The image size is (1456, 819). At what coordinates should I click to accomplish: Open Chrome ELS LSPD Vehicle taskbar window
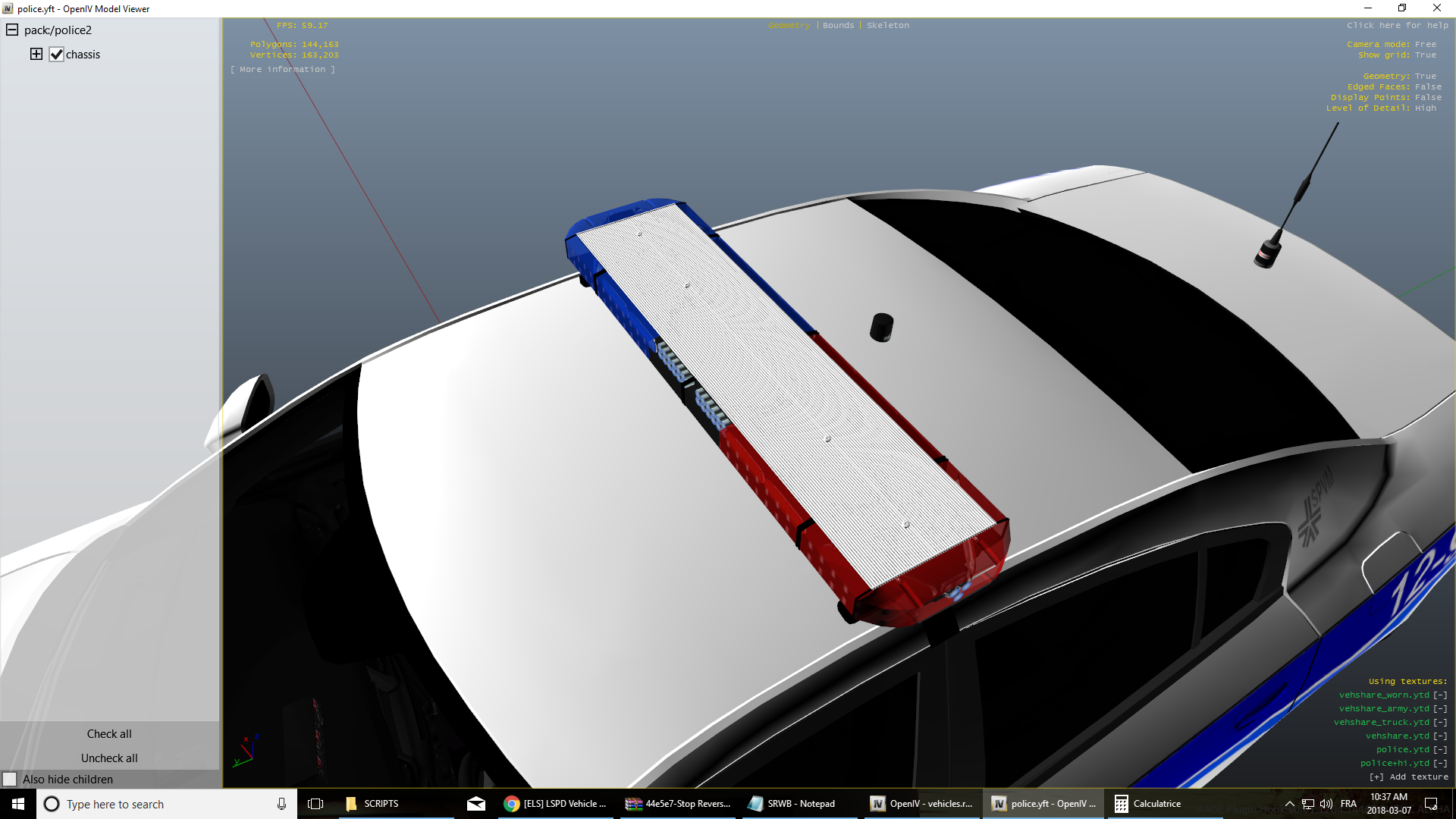(x=556, y=804)
